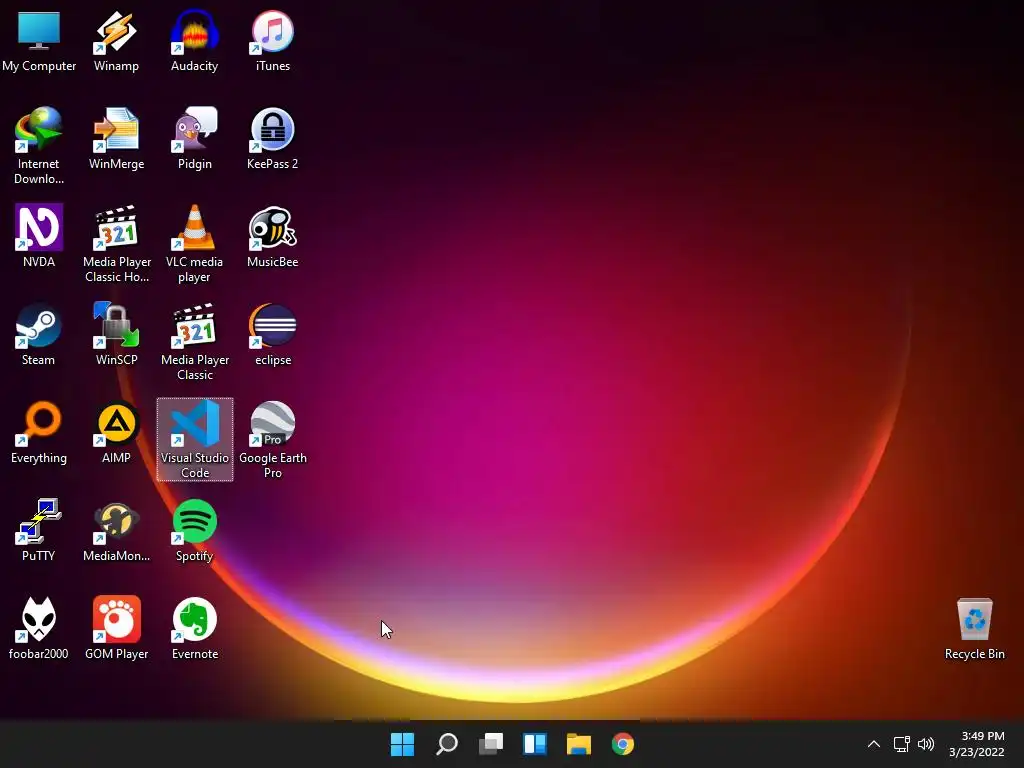Screen dimensions: 1024x768
Task: Open taskbar Search
Action: (447, 744)
